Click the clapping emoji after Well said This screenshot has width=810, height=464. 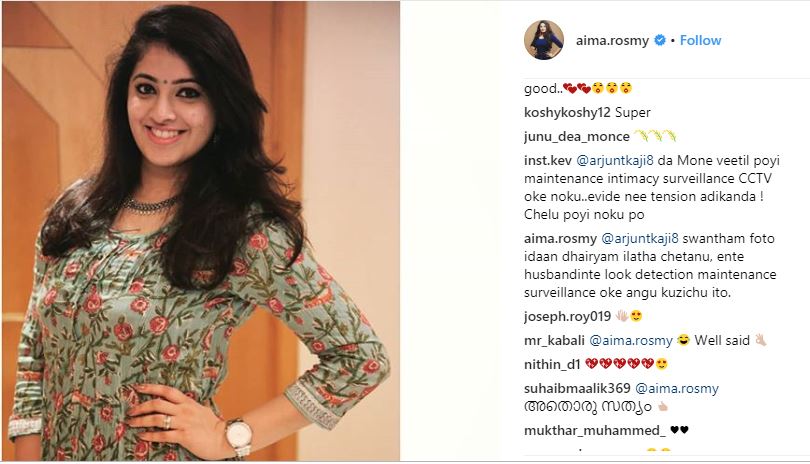760,340
